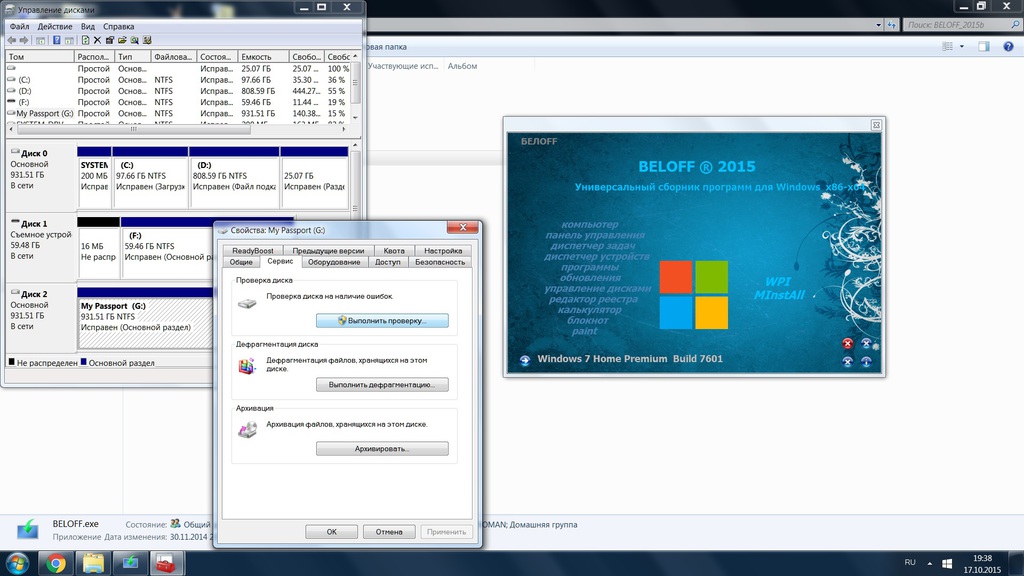Image resolution: width=1024 pixels, height=576 pixels.
Task: Open view options dropdown arrow in Explorer
Action: pos(962,46)
